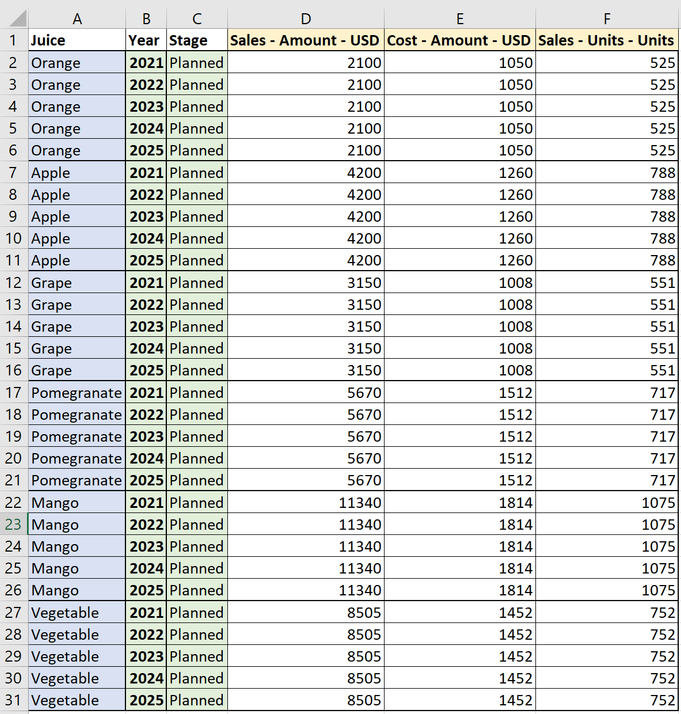Screen dimensions: 681x714
Task: Select Mango cell in row 23
Action: pyautogui.click(x=77, y=524)
